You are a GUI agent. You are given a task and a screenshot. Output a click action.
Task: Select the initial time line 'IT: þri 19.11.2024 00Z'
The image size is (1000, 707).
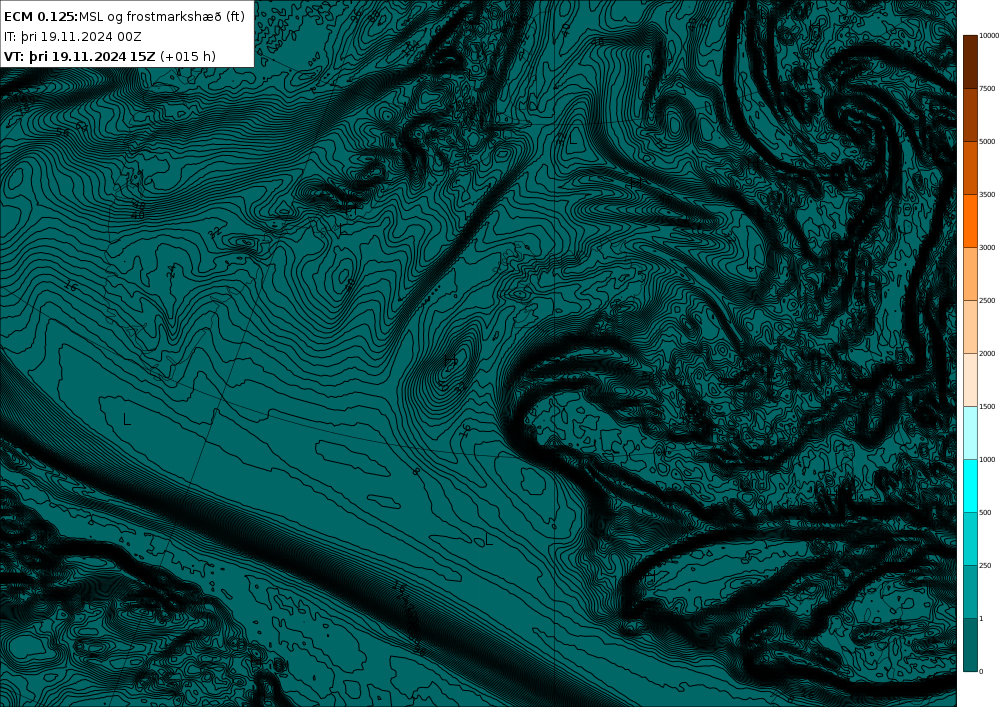[73, 36]
